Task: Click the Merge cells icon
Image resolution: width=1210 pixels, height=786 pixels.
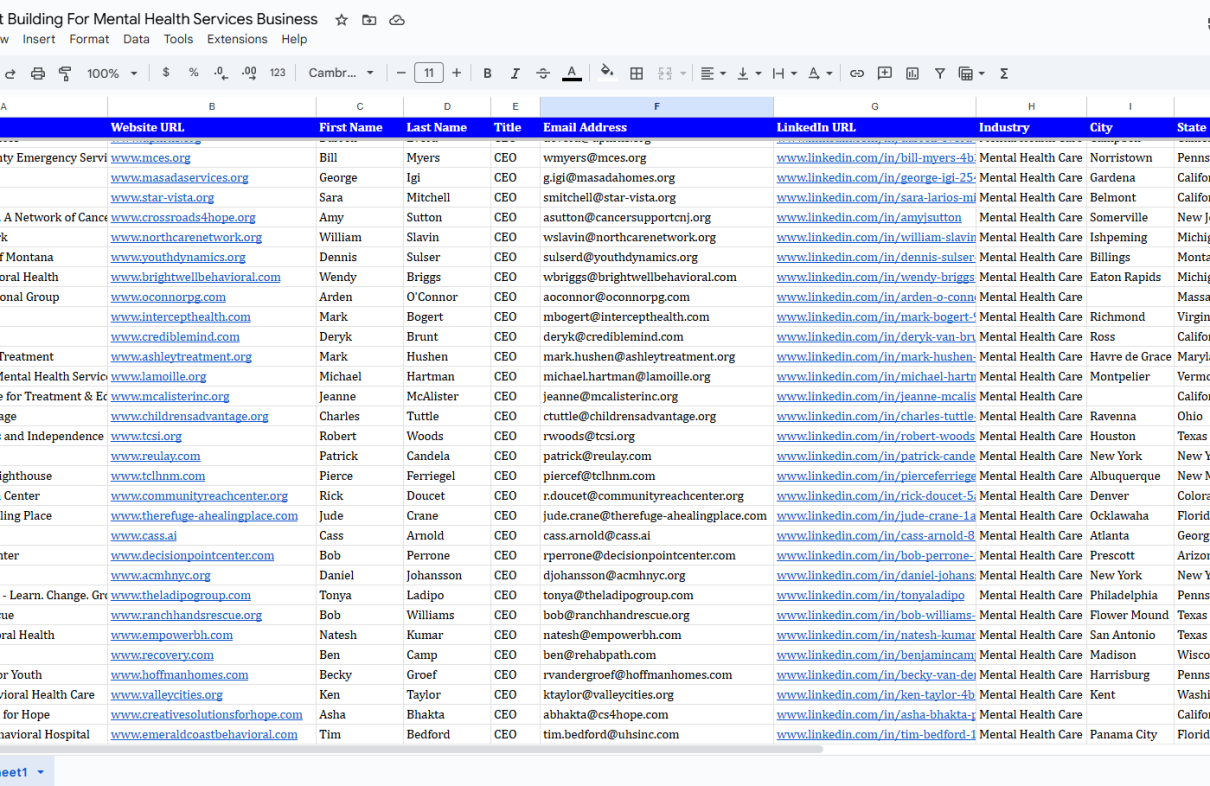Action: click(x=665, y=73)
